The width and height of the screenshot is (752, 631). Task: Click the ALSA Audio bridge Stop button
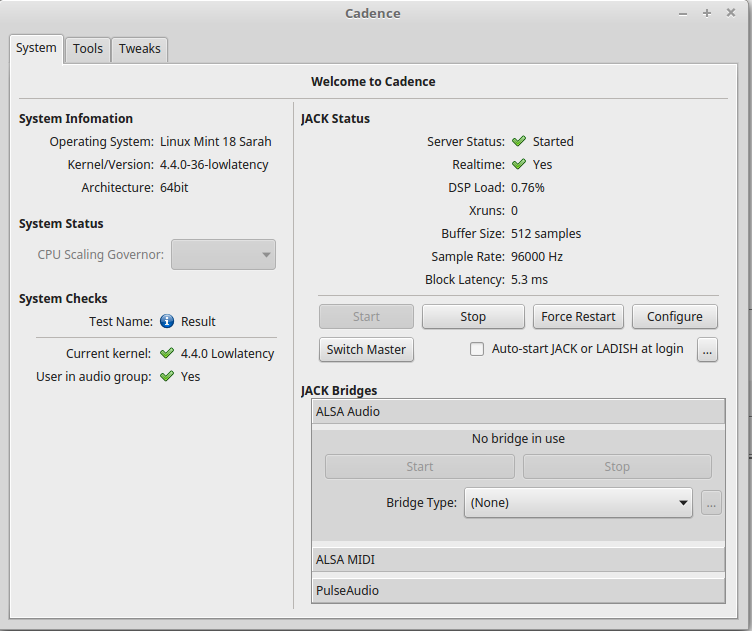pyautogui.click(x=617, y=467)
